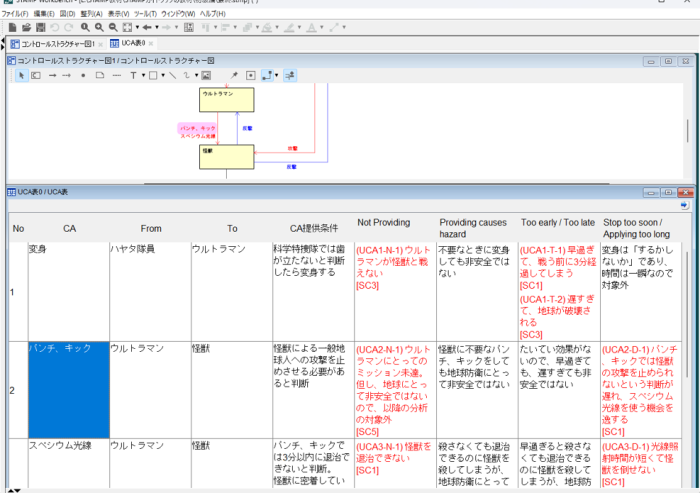This screenshot has width=700, height=493.
Task: Click the greyed-out undo arrow
Action: [54, 27]
